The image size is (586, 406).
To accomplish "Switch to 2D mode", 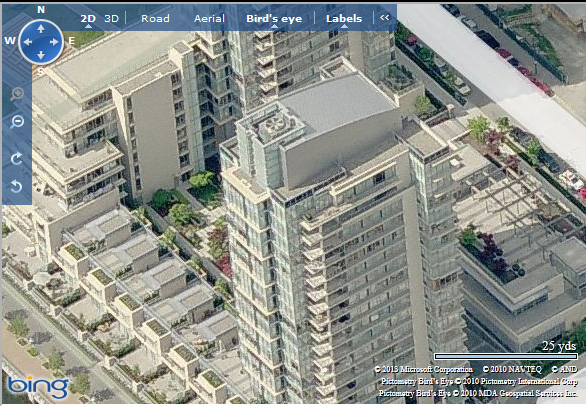I will pos(88,18).
